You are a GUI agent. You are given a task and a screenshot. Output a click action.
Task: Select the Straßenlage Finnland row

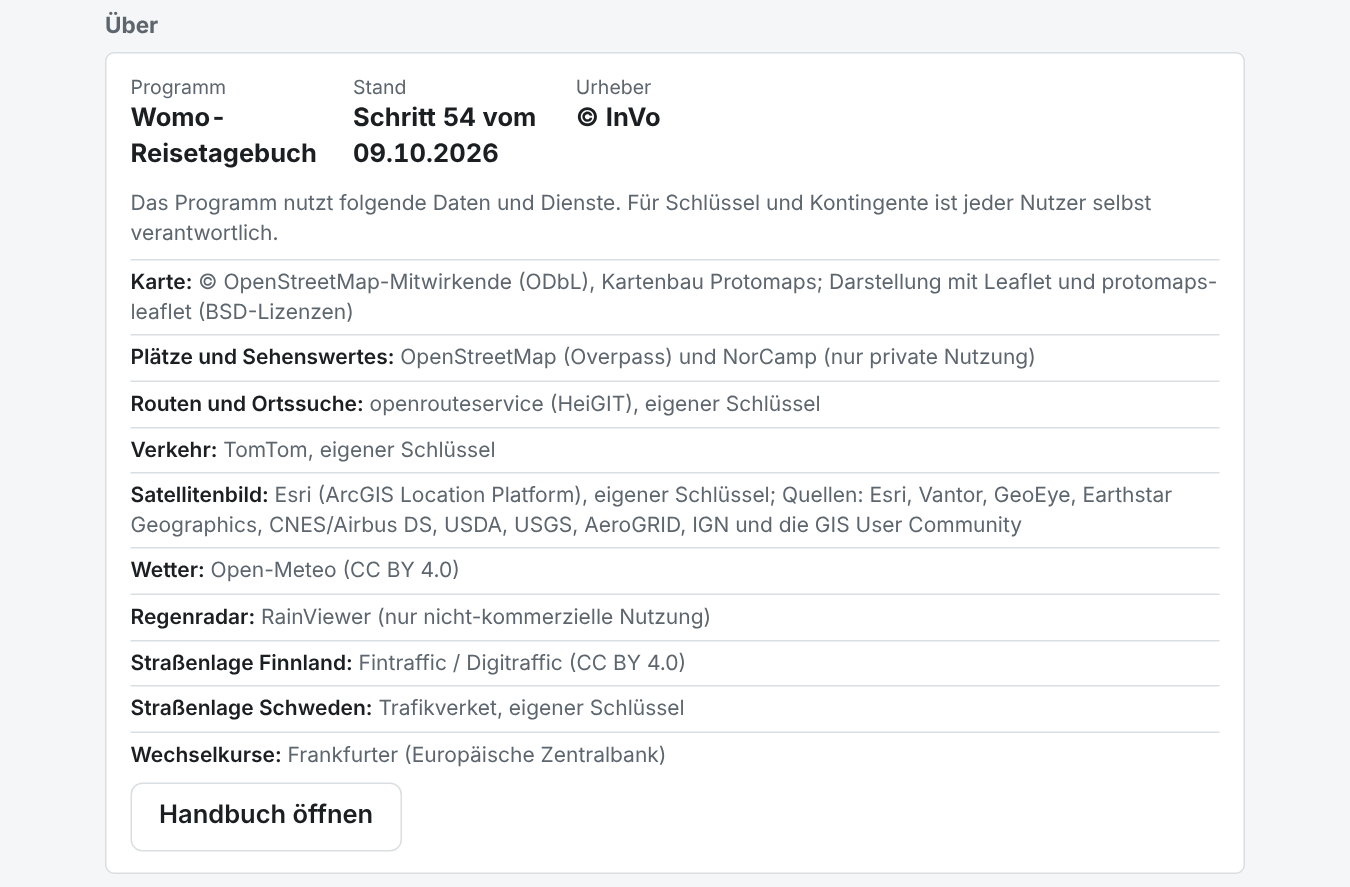tap(675, 663)
